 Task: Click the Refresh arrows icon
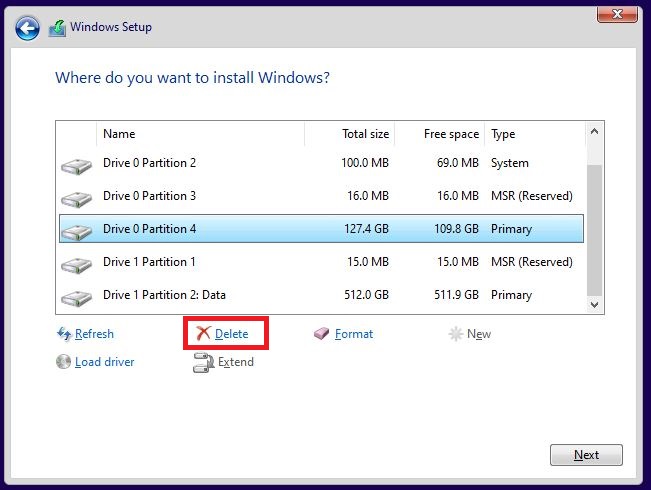tap(64, 333)
